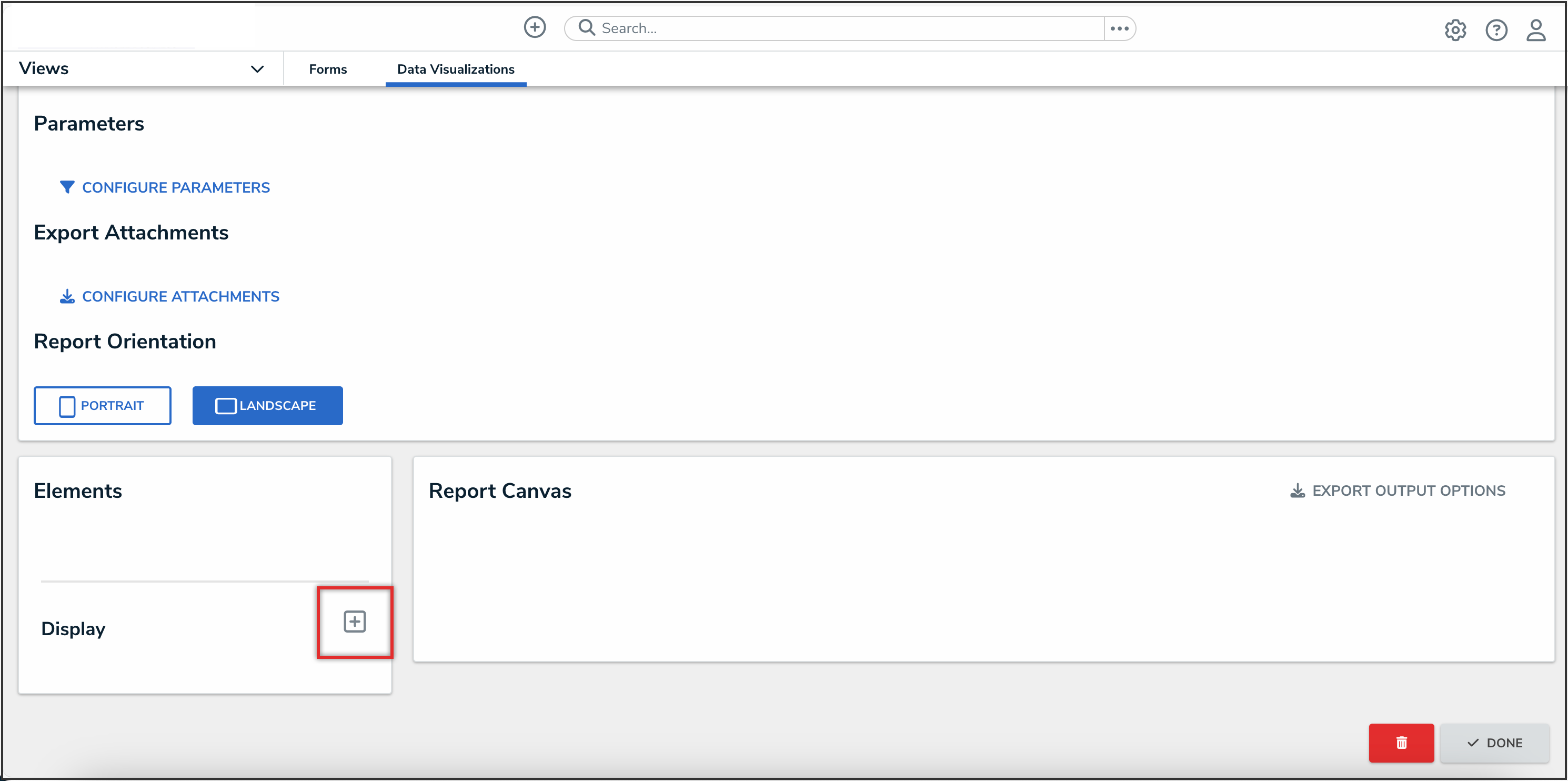1568x781 pixels.
Task: Select Landscape report orientation
Action: click(x=267, y=405)
